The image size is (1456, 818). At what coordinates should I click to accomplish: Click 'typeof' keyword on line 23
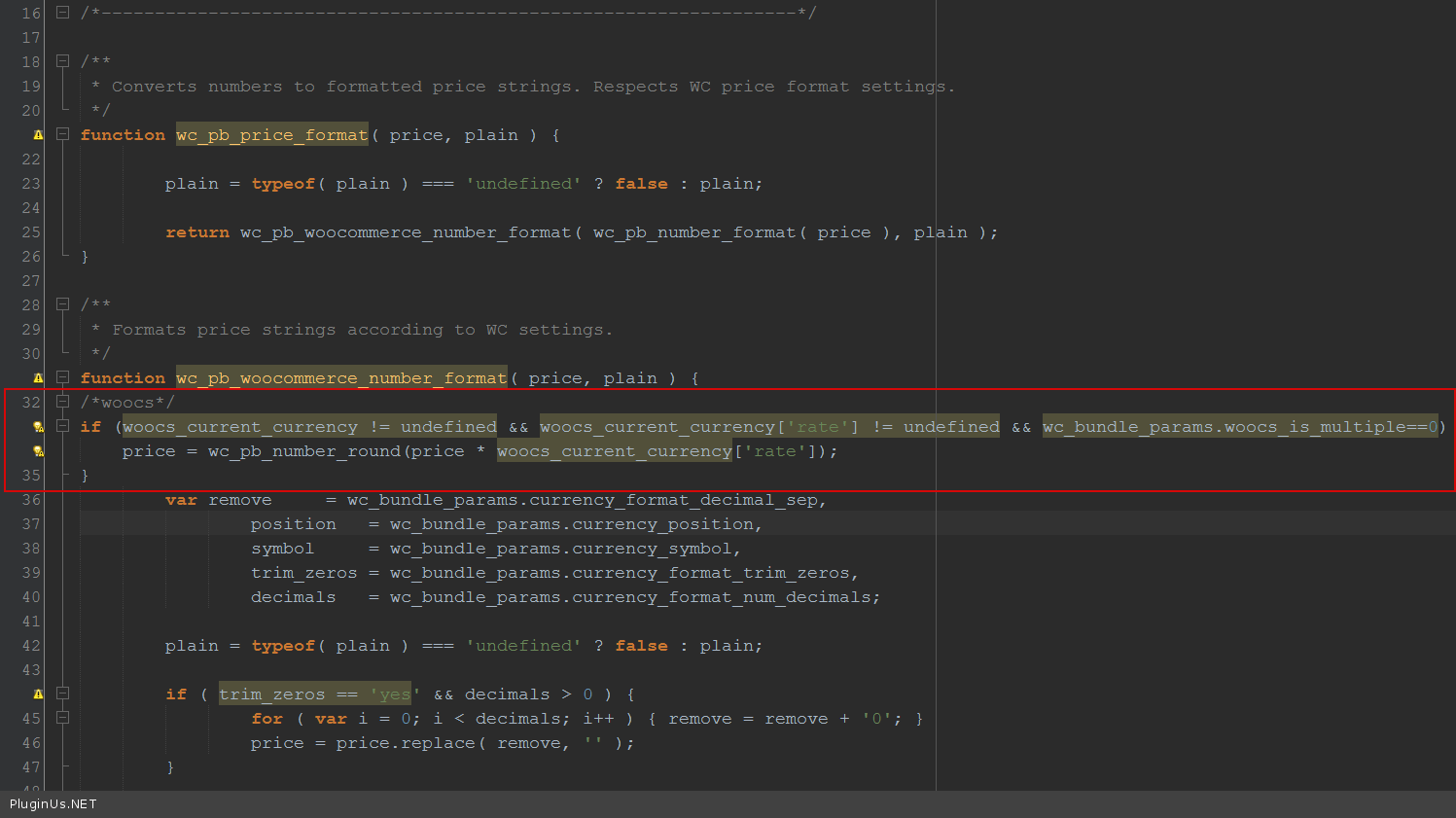(x=283, y=184)
